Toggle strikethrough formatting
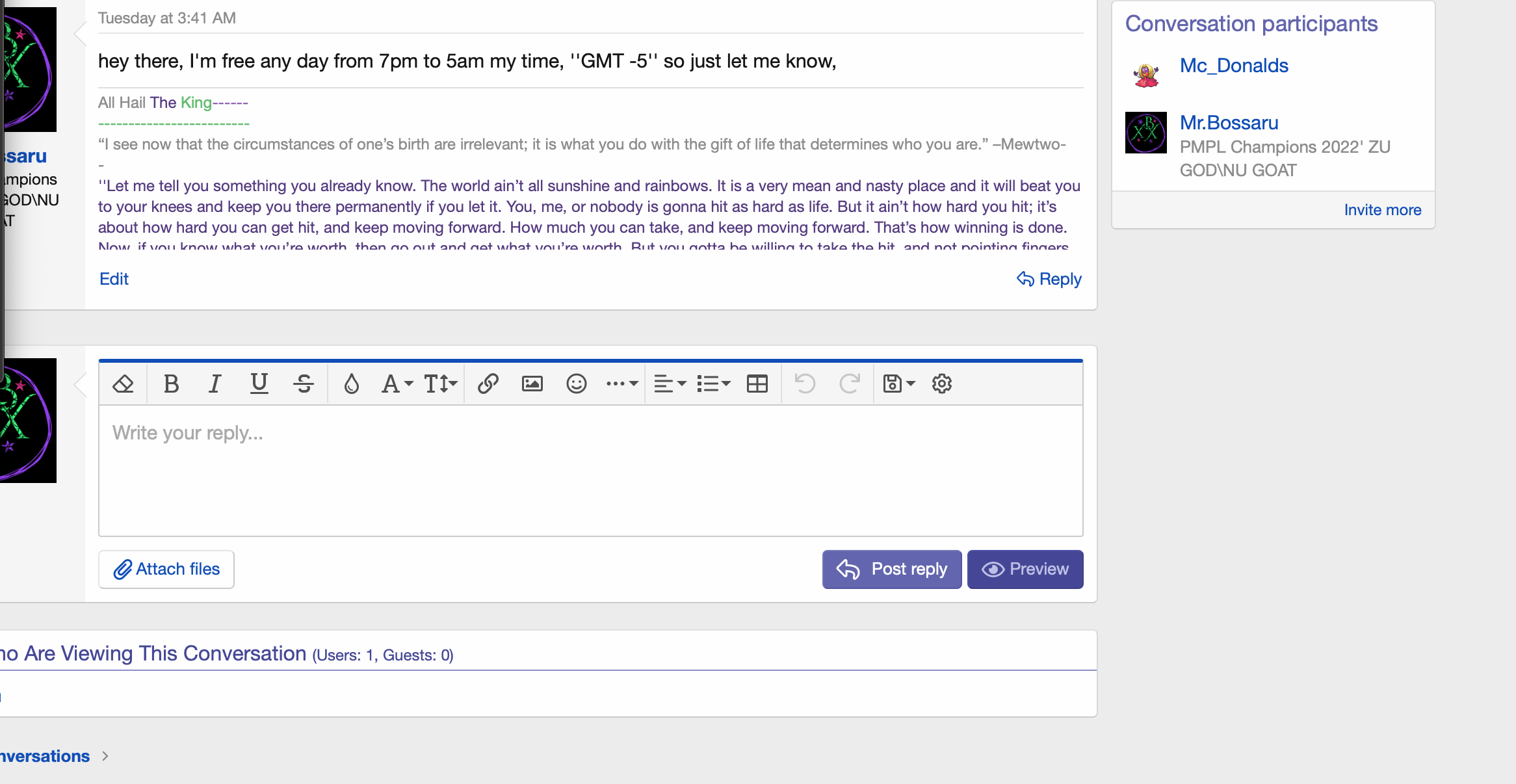The width and height of the screenshot is (1516, 784). (304, 384)
